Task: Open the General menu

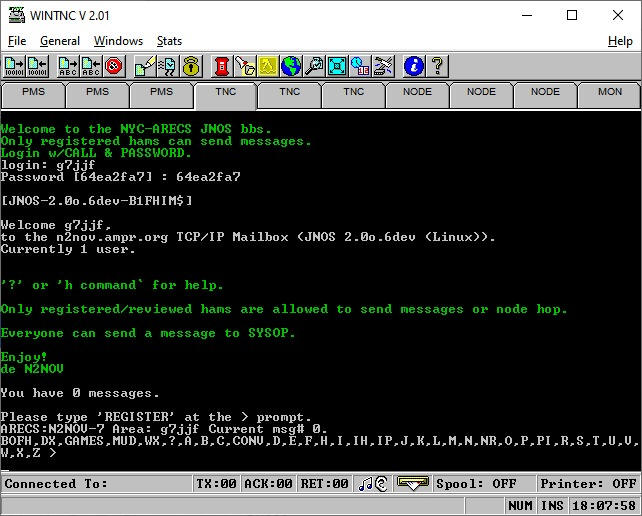Action: pyautogui.click(x=60, y=41)
